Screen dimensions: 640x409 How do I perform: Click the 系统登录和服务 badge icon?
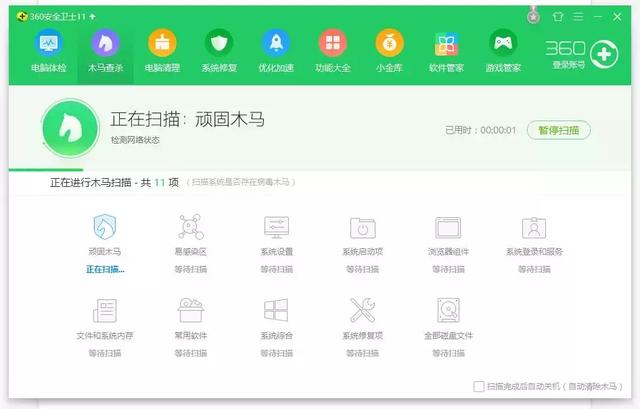pos(534,228)
